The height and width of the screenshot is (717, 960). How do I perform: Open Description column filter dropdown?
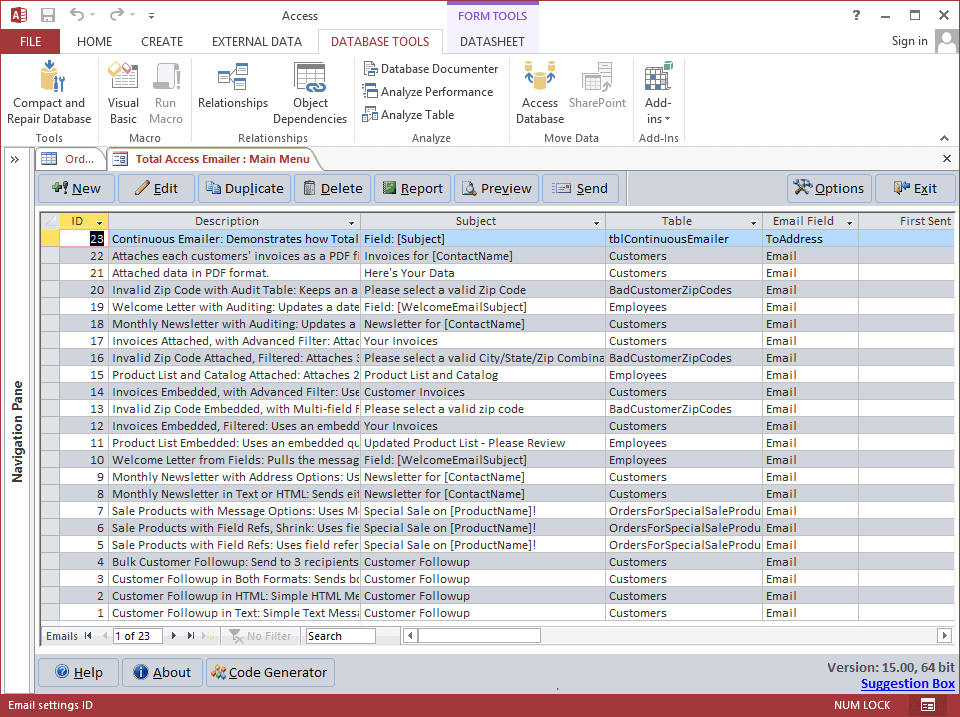[x=351, y=222]
